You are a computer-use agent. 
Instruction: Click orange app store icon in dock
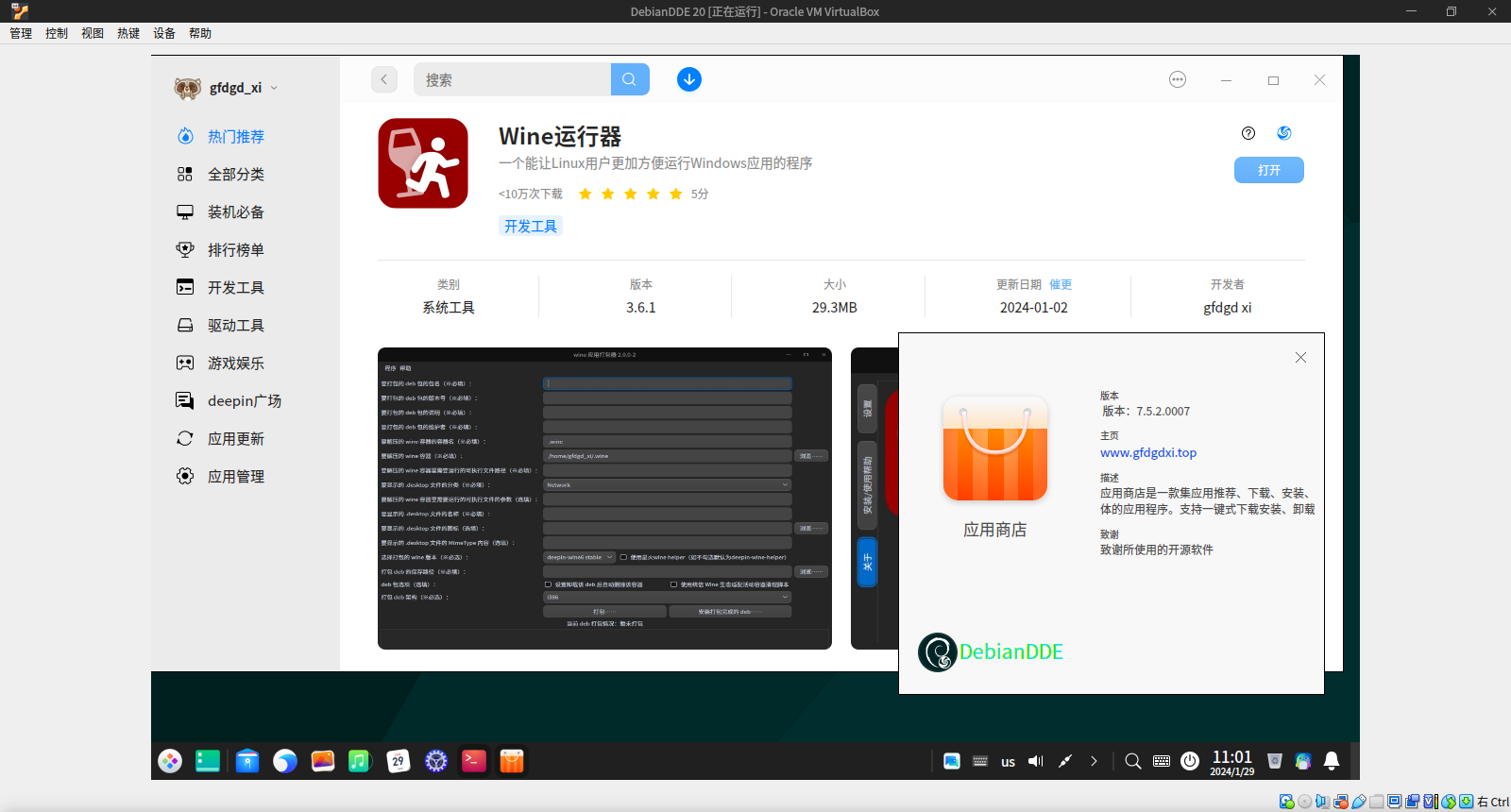pyautogui.click(x=512, y=761)
